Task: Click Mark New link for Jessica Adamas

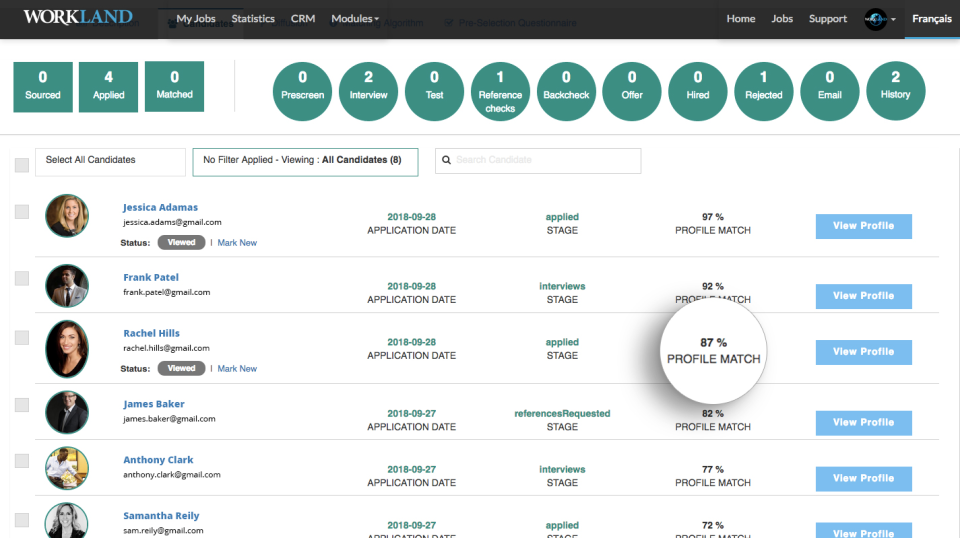Action: [x=237, y=243]
